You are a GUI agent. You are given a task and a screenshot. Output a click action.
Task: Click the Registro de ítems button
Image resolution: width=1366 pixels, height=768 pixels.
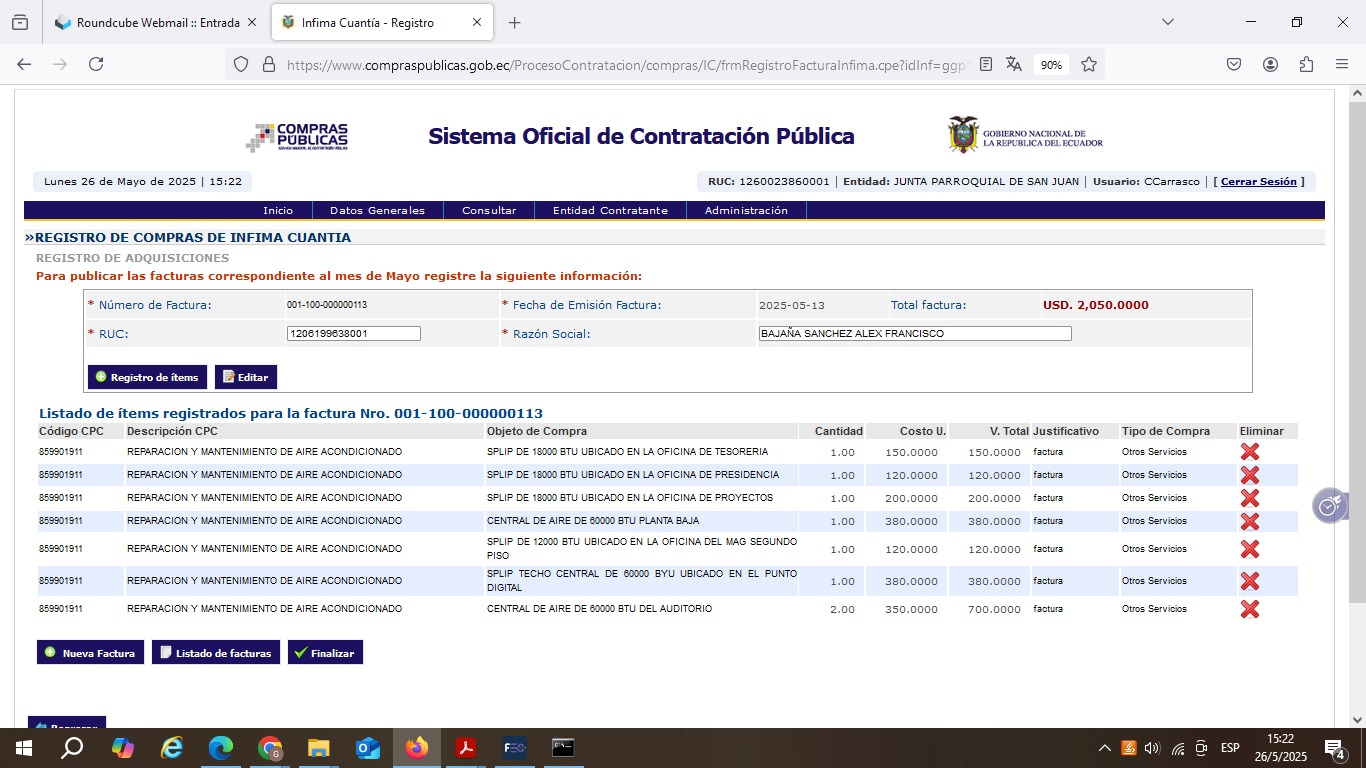click(147, 377)
